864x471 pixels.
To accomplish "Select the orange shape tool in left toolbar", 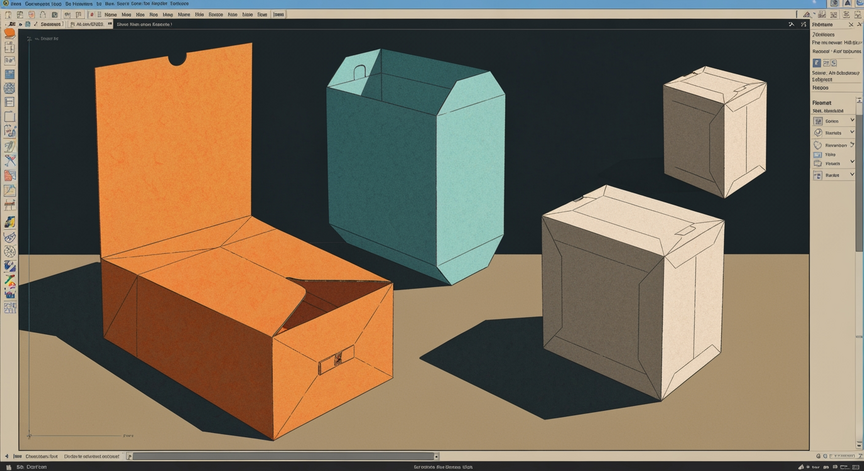I will (x=9, y=33).
